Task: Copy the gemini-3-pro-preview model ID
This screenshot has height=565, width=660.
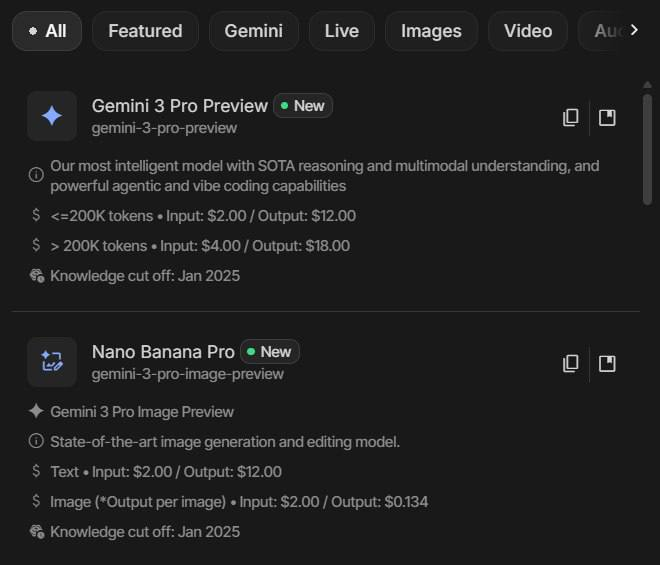Action: click(570, 118)
